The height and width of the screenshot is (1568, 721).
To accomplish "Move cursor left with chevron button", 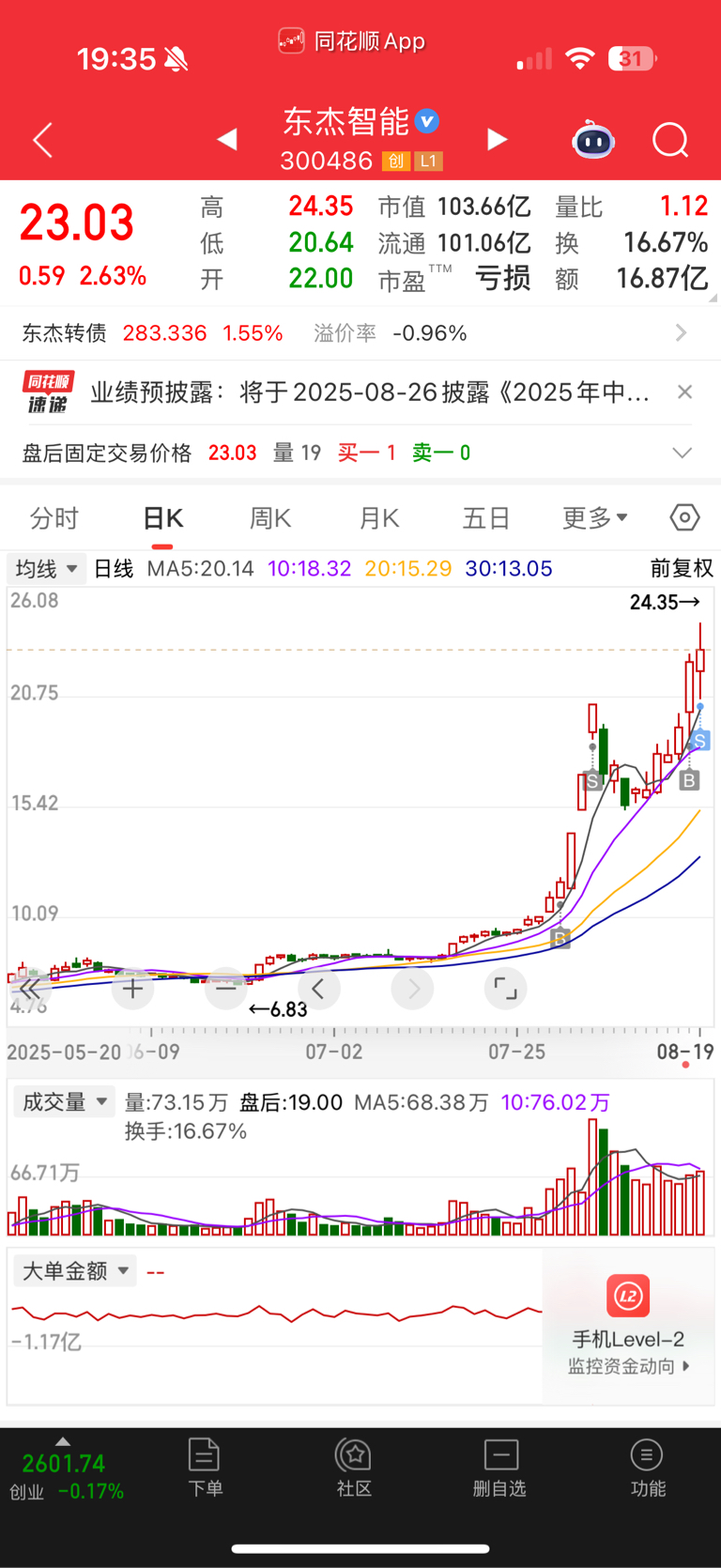I will pyautogui.click(x=318, y=989).
